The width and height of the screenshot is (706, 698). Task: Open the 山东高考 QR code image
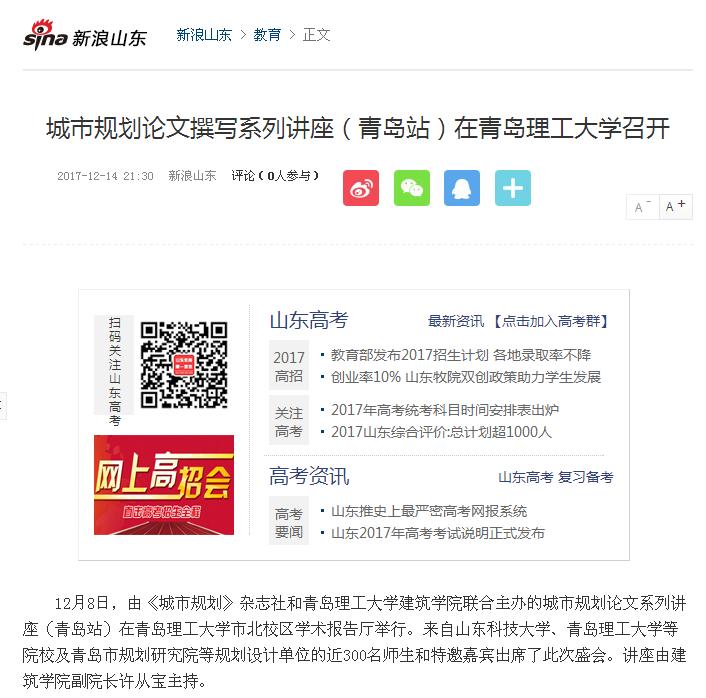coord(184,365)
